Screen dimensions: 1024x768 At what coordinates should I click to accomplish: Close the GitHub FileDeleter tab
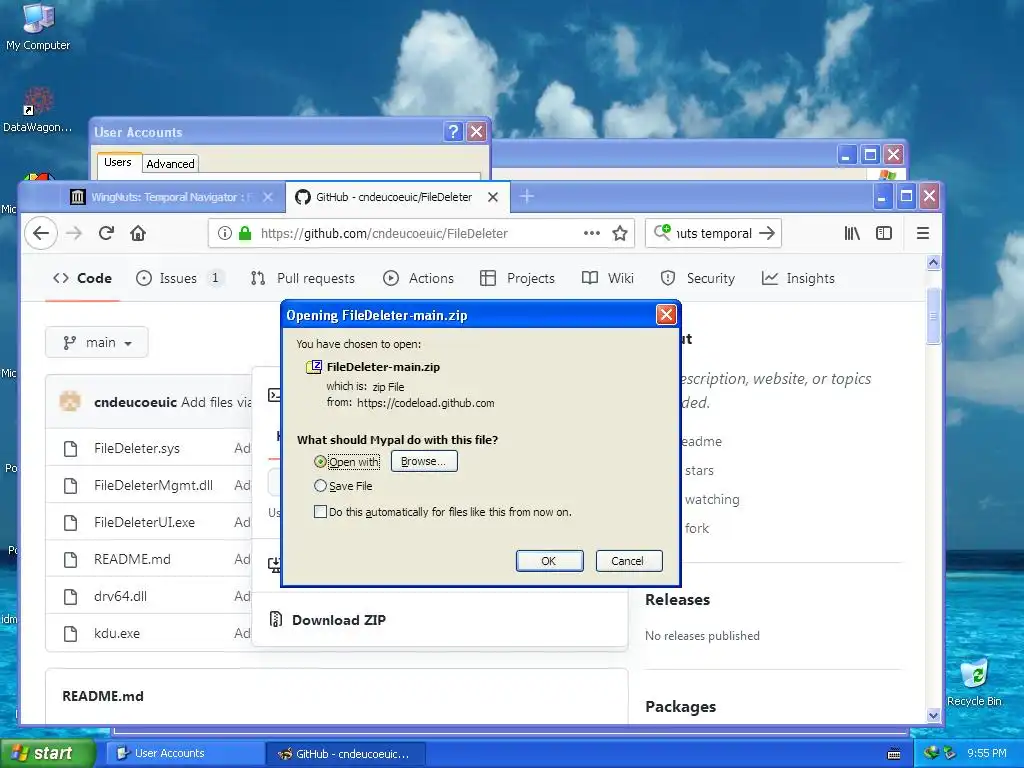coord(493,197)
